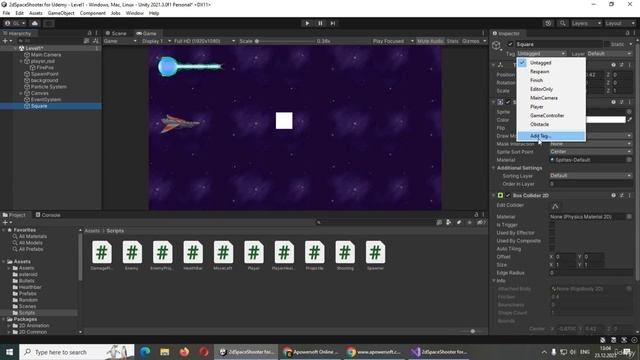The height and width of the screenshot is (360, 640).
Task: Collapse the Box Collider 2D component
Action: tap(493, 196)
